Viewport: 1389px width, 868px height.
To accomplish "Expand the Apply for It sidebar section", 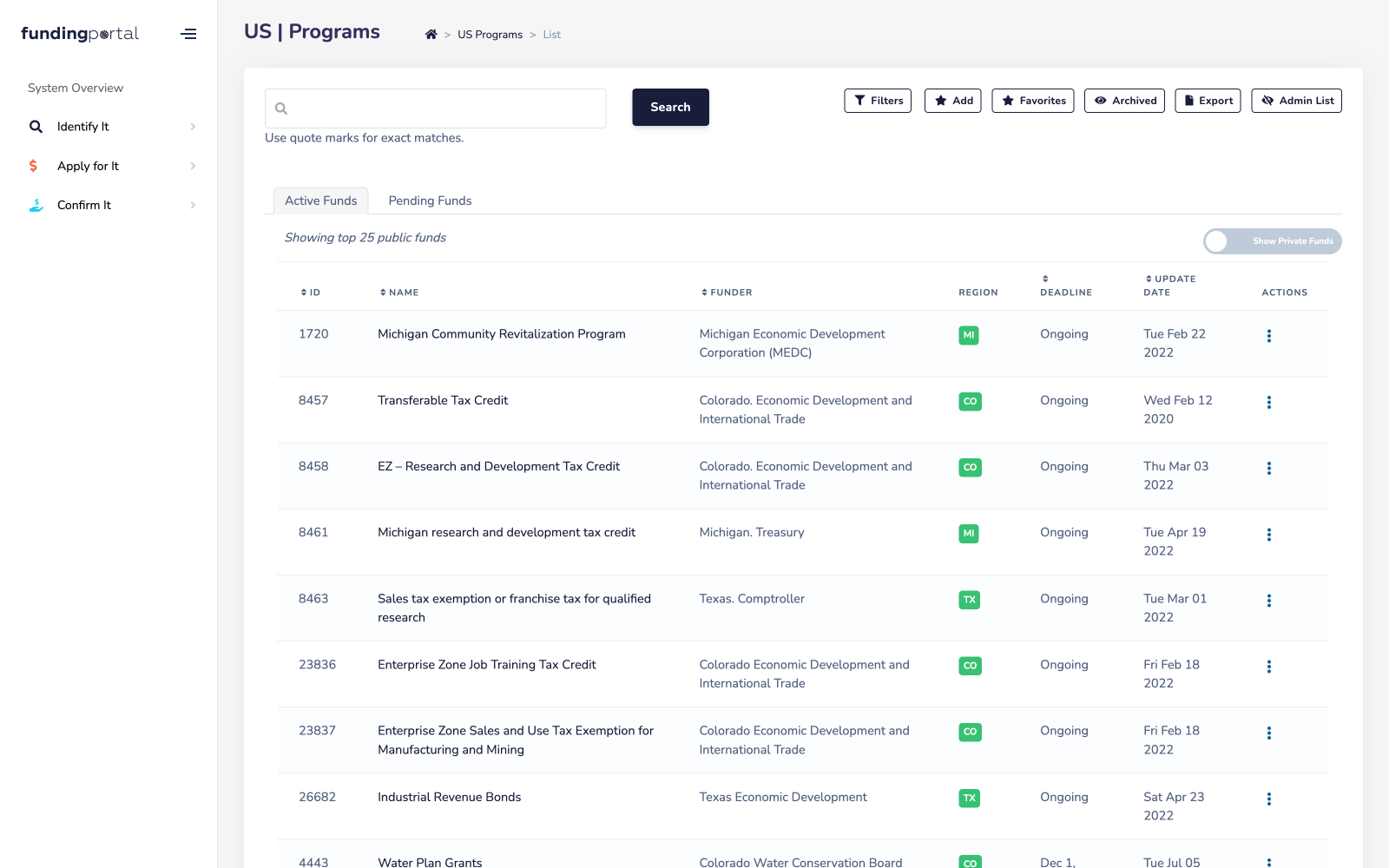I will 193,165.
